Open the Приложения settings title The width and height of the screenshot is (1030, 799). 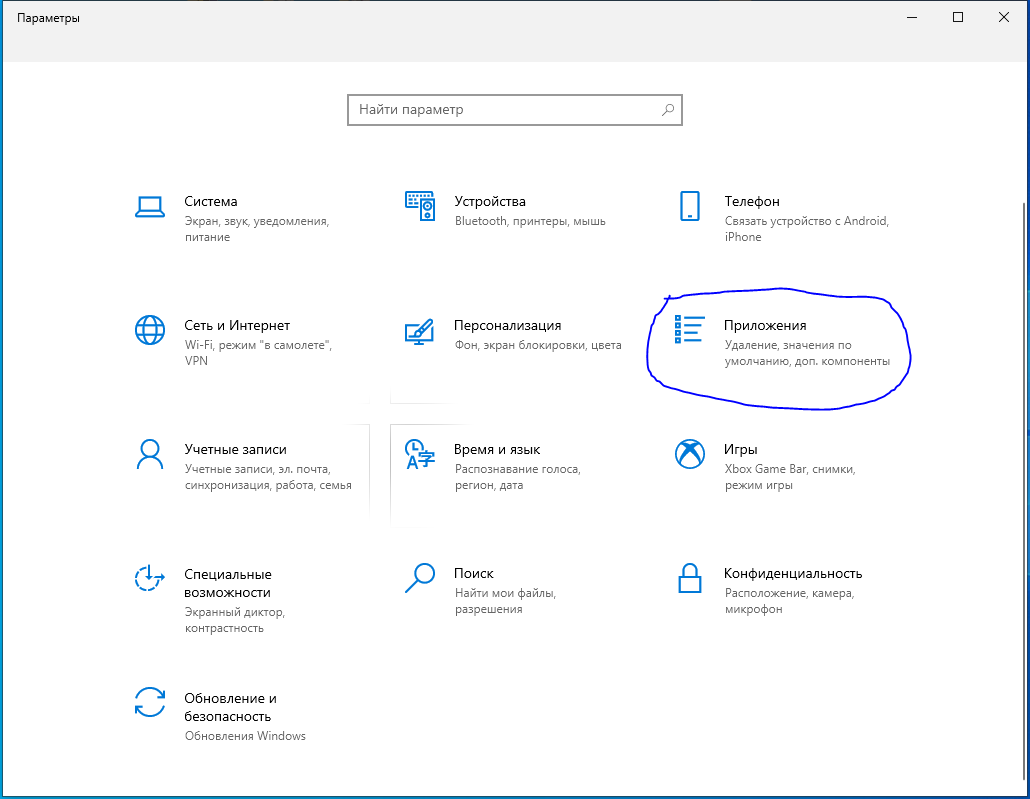point(765,326)
